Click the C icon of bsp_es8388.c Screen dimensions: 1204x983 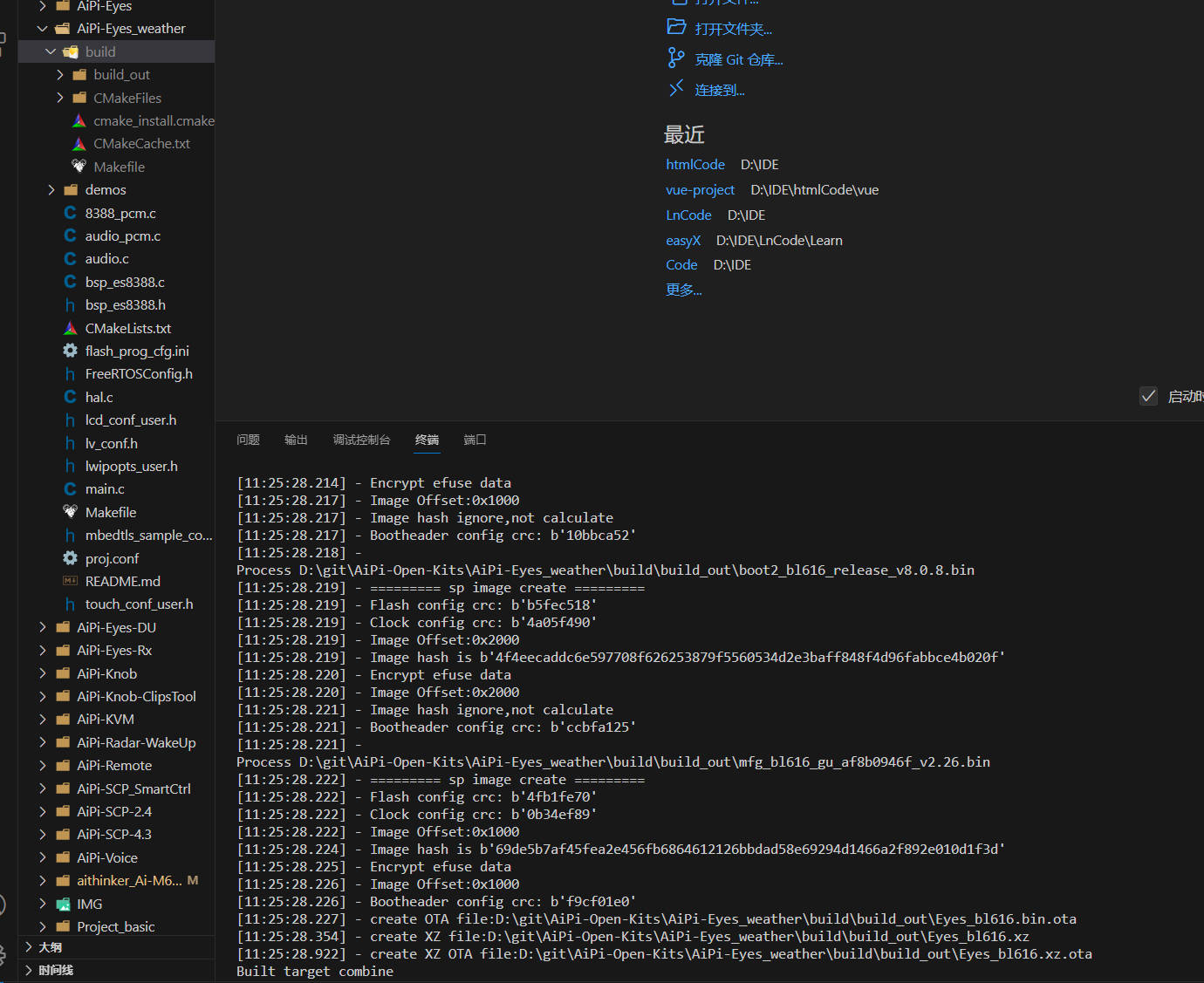(x=71, y=282)
